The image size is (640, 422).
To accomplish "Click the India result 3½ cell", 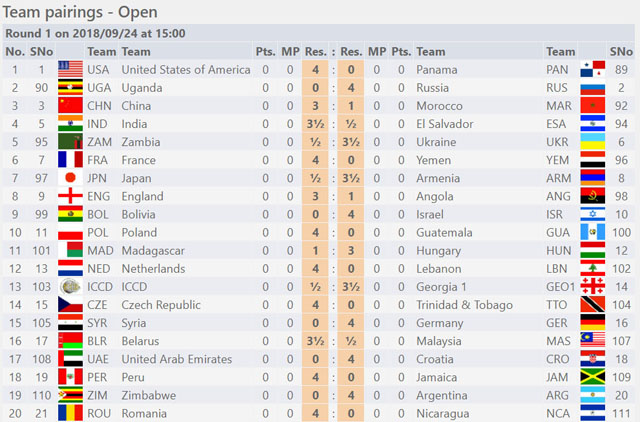I will tap(315, 124).
